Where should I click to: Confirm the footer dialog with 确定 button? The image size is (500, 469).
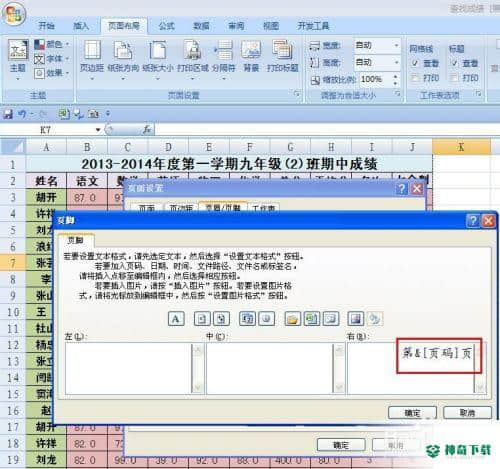(412, 413)
